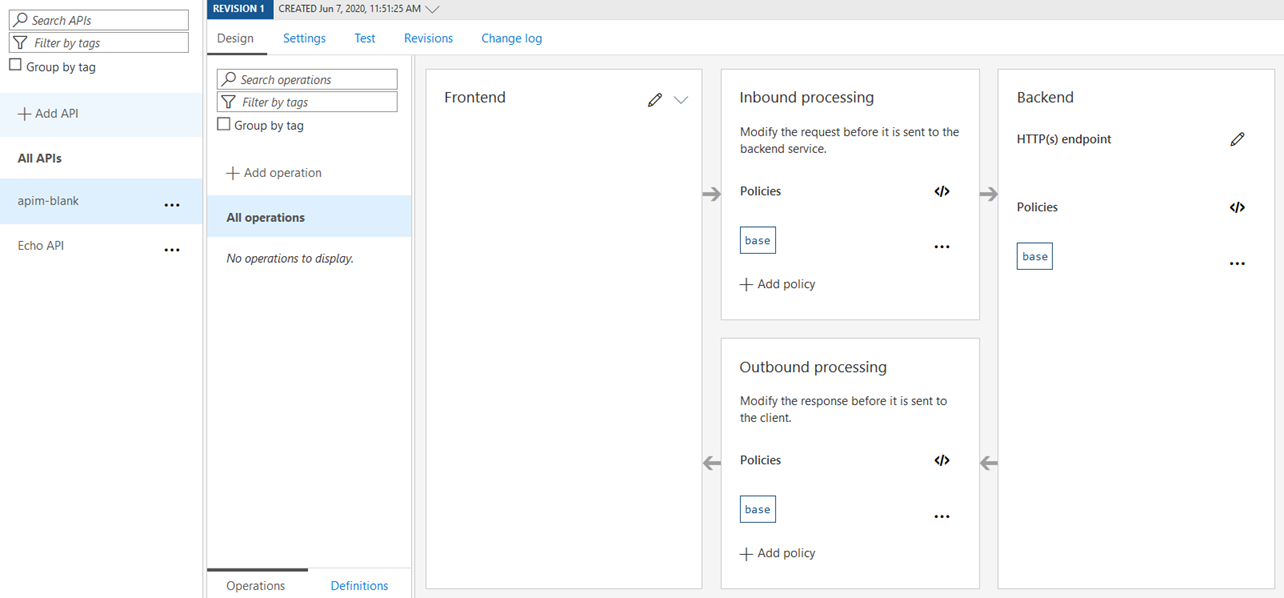The height and width of the screenshot is (598, 1284).
Task: Open the Echo API ellipsis menu
Action: (x=172, y=250)
